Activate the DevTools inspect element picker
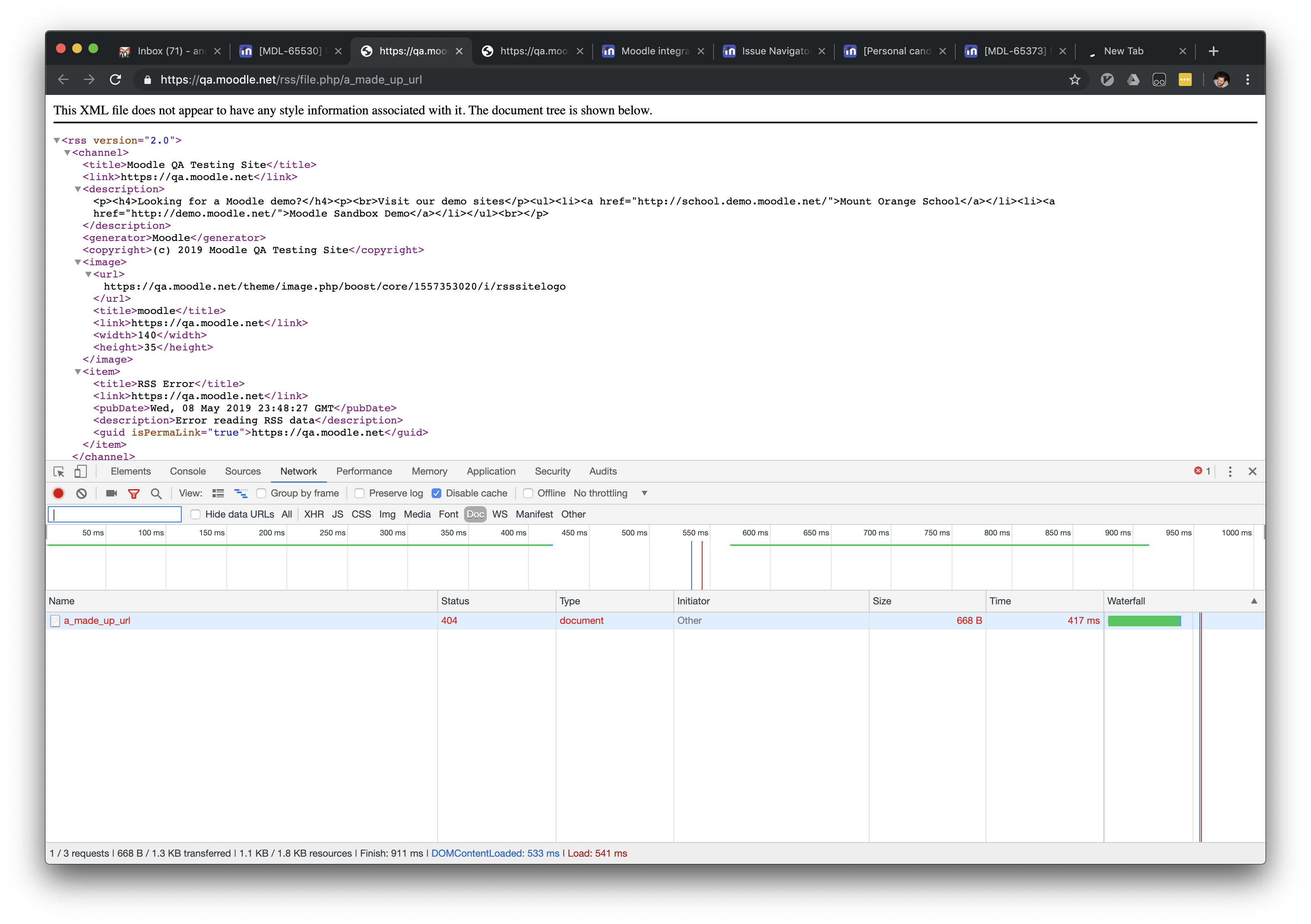This screenshot has width=1311, height=924. click(x=59, y=472)
